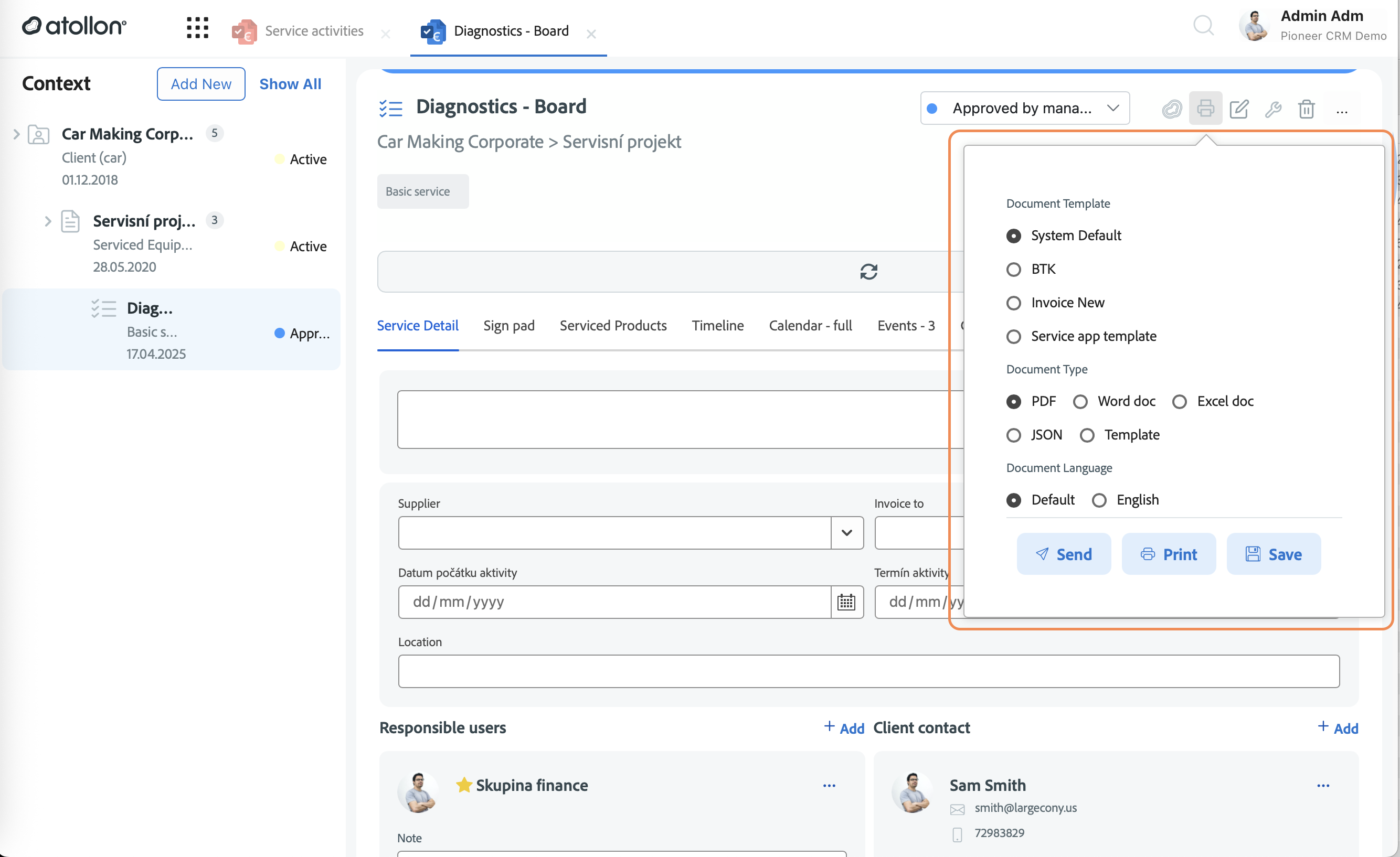Viewport: 1400px width, 857px height.
Task: Click the Basic service tag
Action: 423,191
